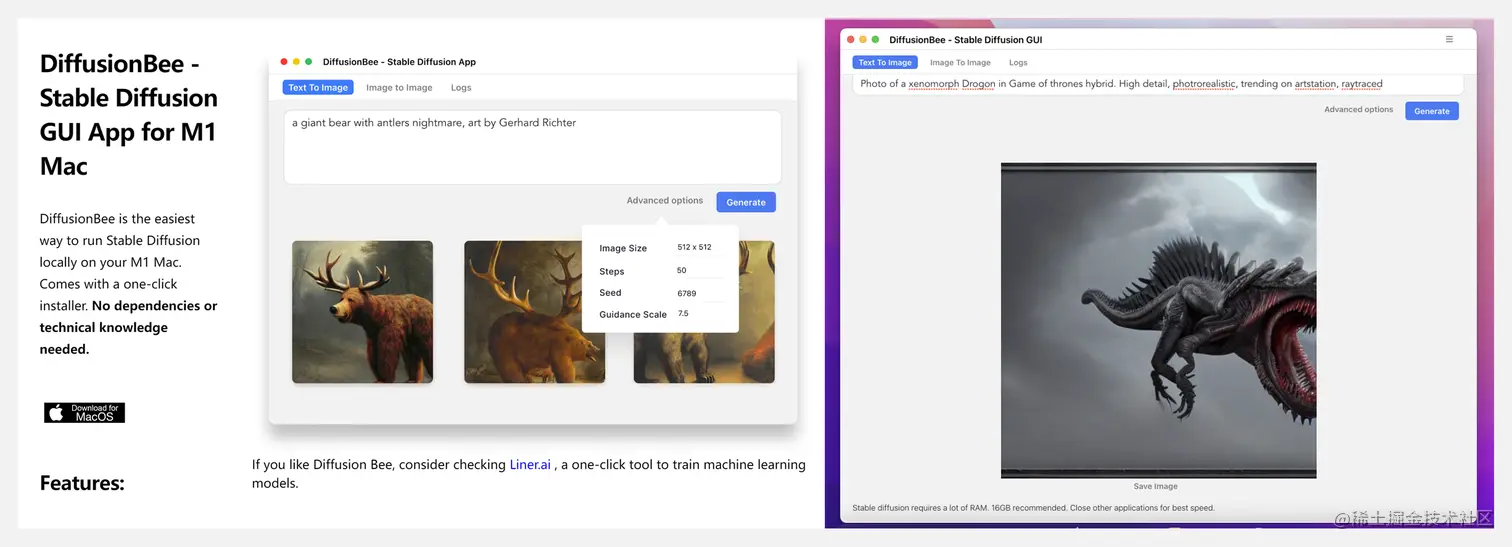
Task: Click Generate in Stable Diffusion GUI window
Action: pyautogui.click(x=1432, y=111)
